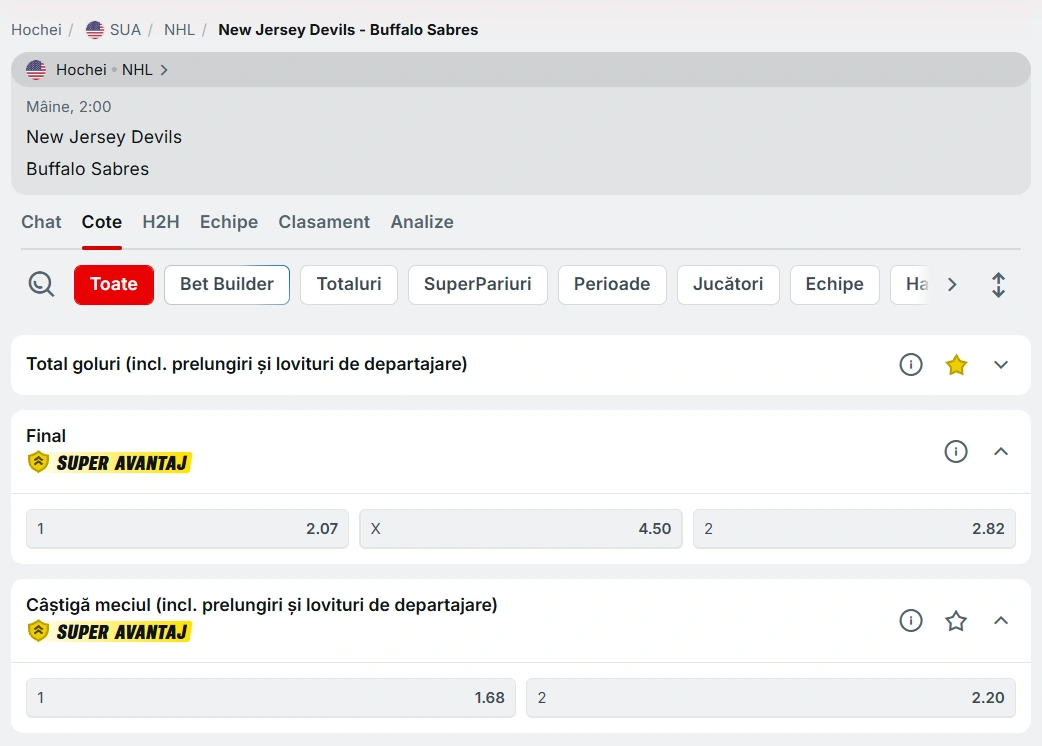
Task: Collapse the Câștigă meciul market section
Action: 1001,621
